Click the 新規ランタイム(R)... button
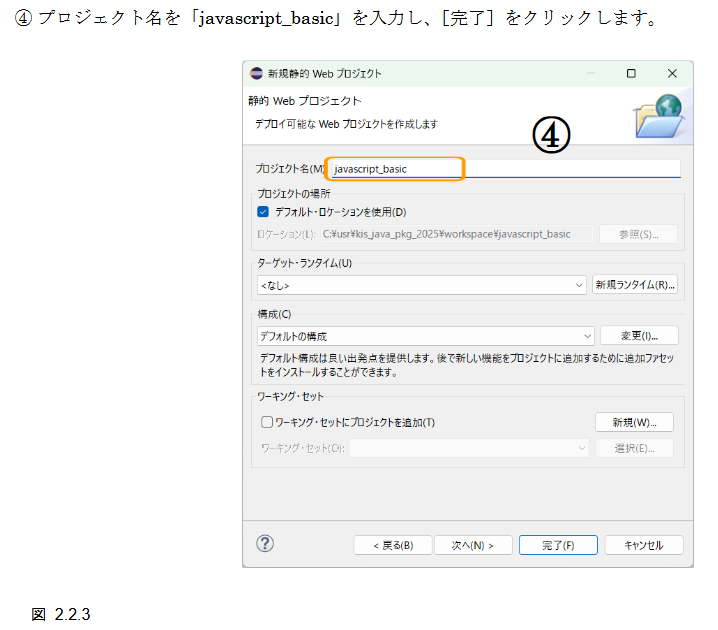The image size is (718, 630). [635, 285]
